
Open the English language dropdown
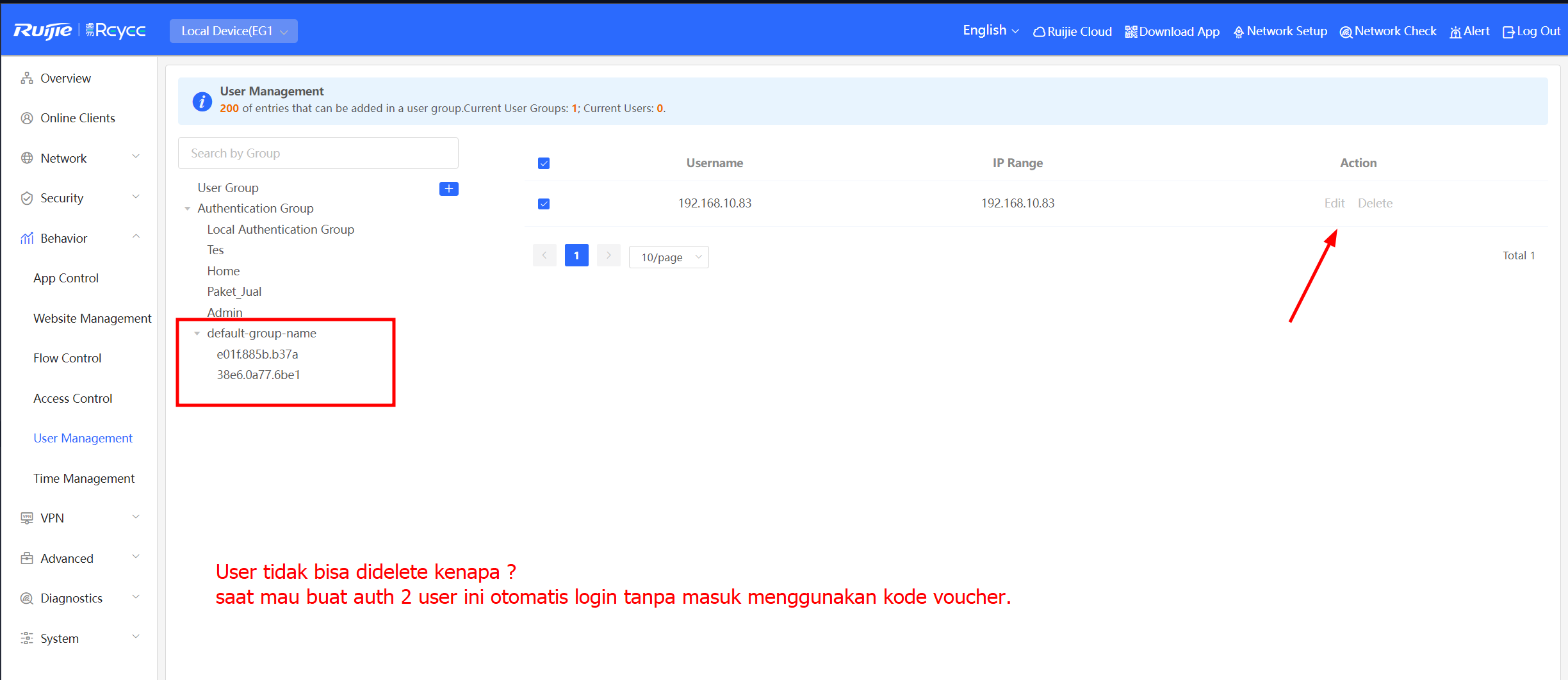[x=990, y=31]
